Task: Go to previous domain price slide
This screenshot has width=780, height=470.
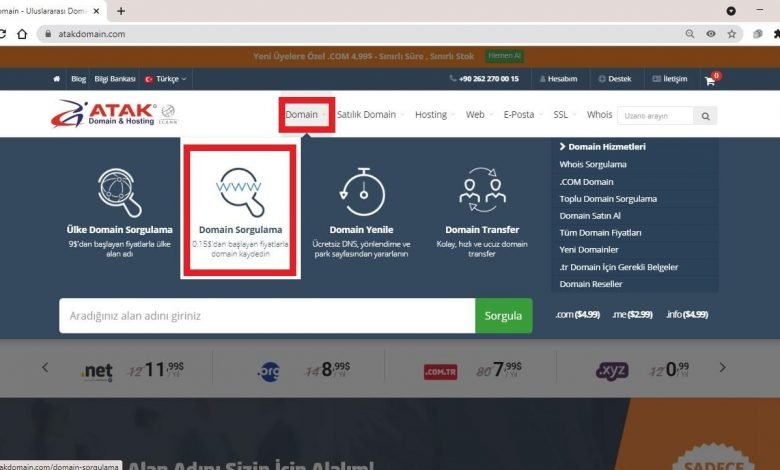Action: click(x=45, y=368)
